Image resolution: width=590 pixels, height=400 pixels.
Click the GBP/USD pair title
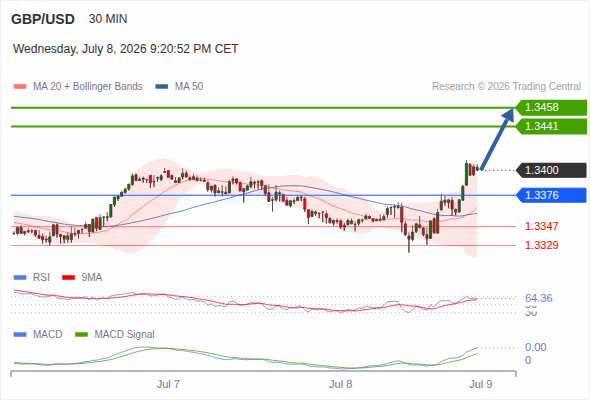43,19
